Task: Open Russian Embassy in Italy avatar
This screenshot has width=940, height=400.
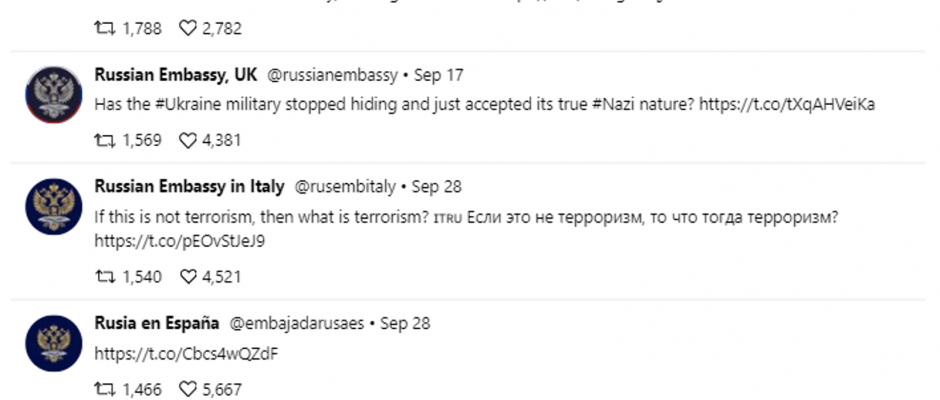Action: (x=54, y=206)
